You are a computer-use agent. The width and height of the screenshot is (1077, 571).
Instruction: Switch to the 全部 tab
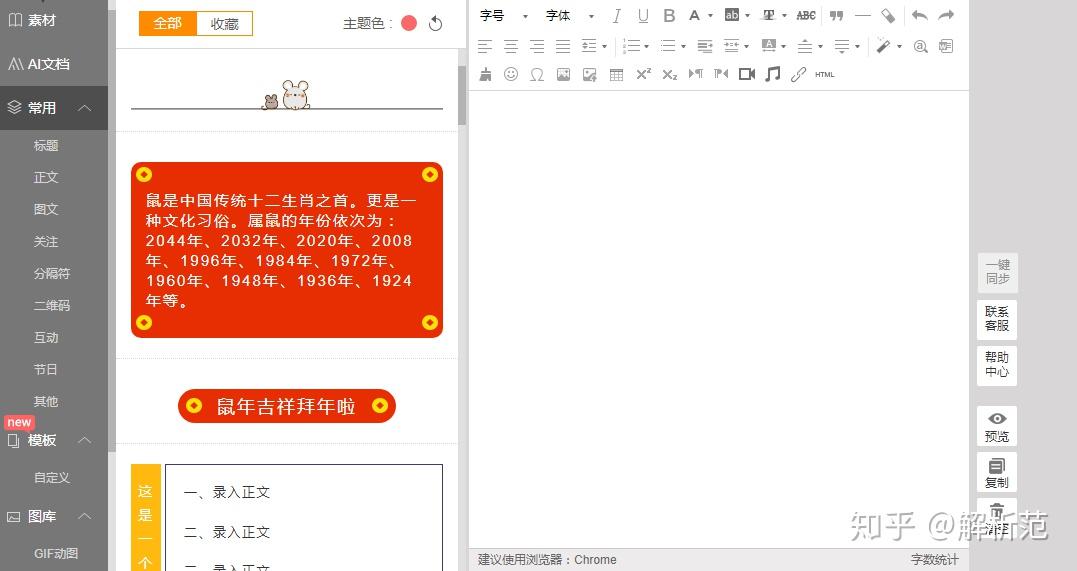tap(168, 23)
